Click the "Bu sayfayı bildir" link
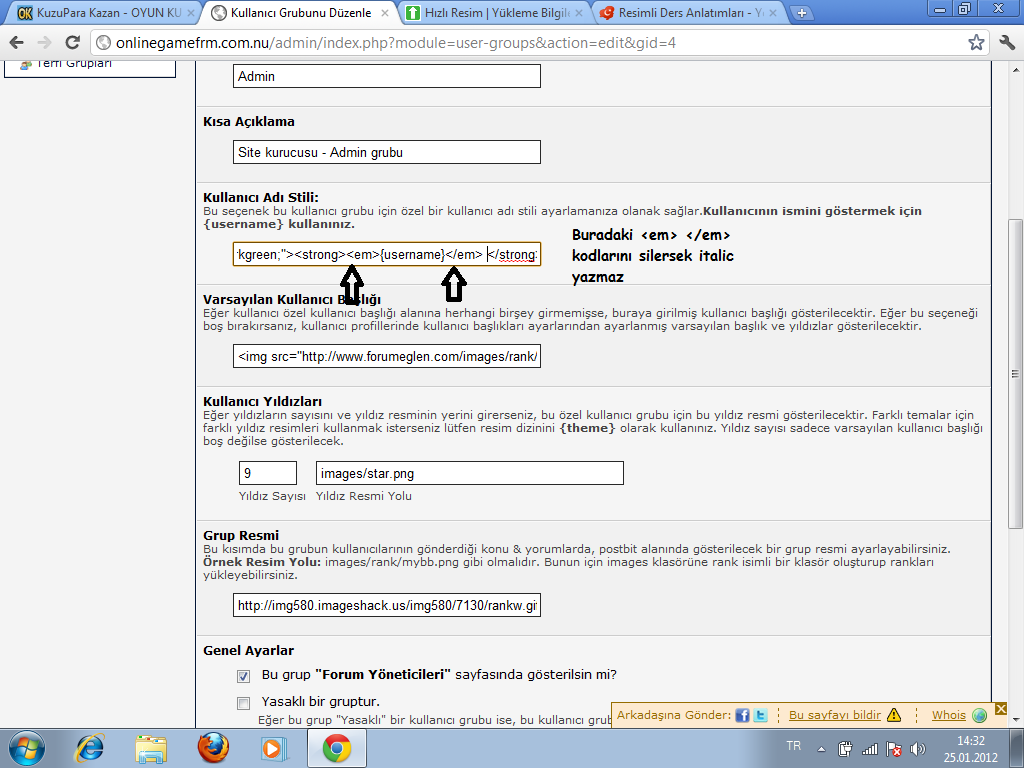 pos(835,715)
